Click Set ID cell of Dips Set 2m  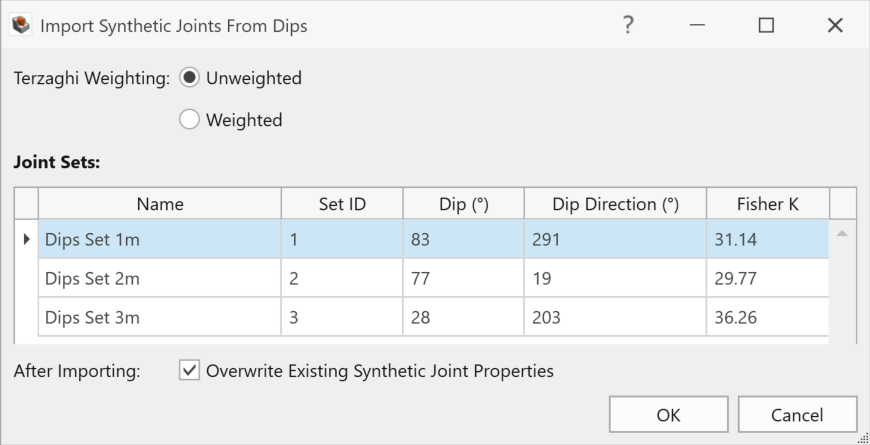[342, 278]
